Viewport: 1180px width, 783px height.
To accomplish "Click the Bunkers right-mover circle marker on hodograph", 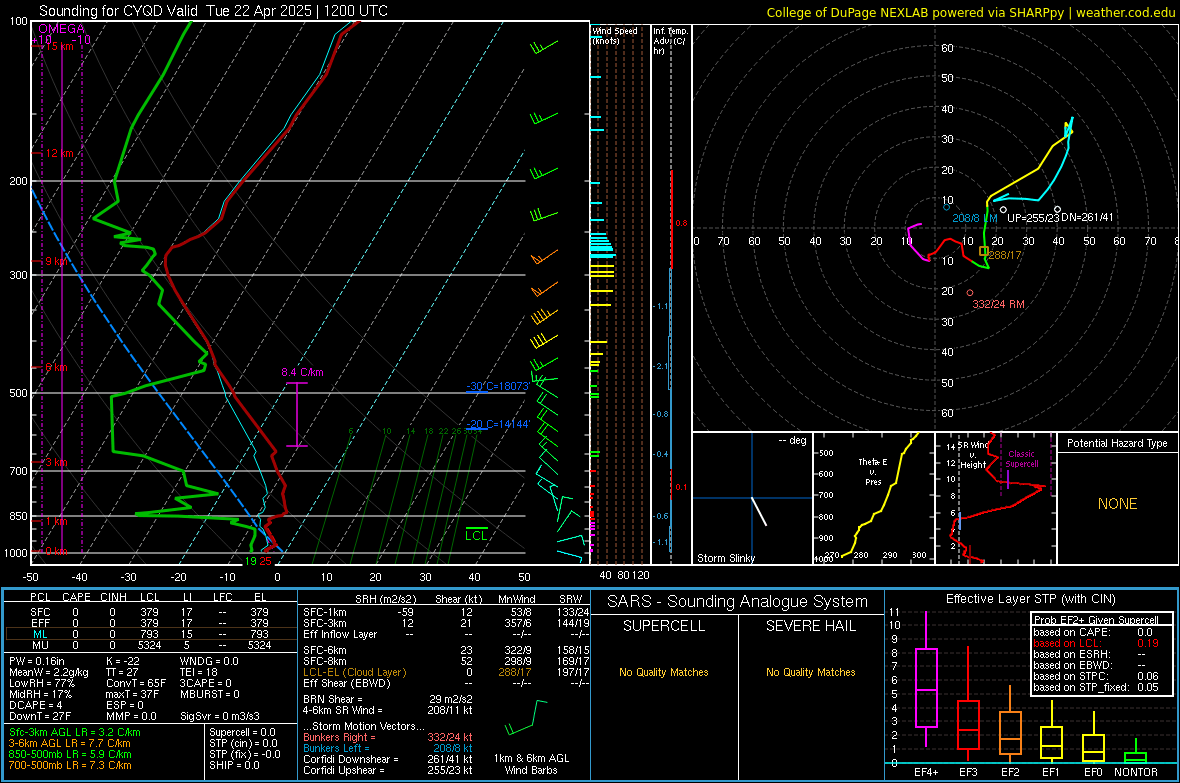I will 969,293.
